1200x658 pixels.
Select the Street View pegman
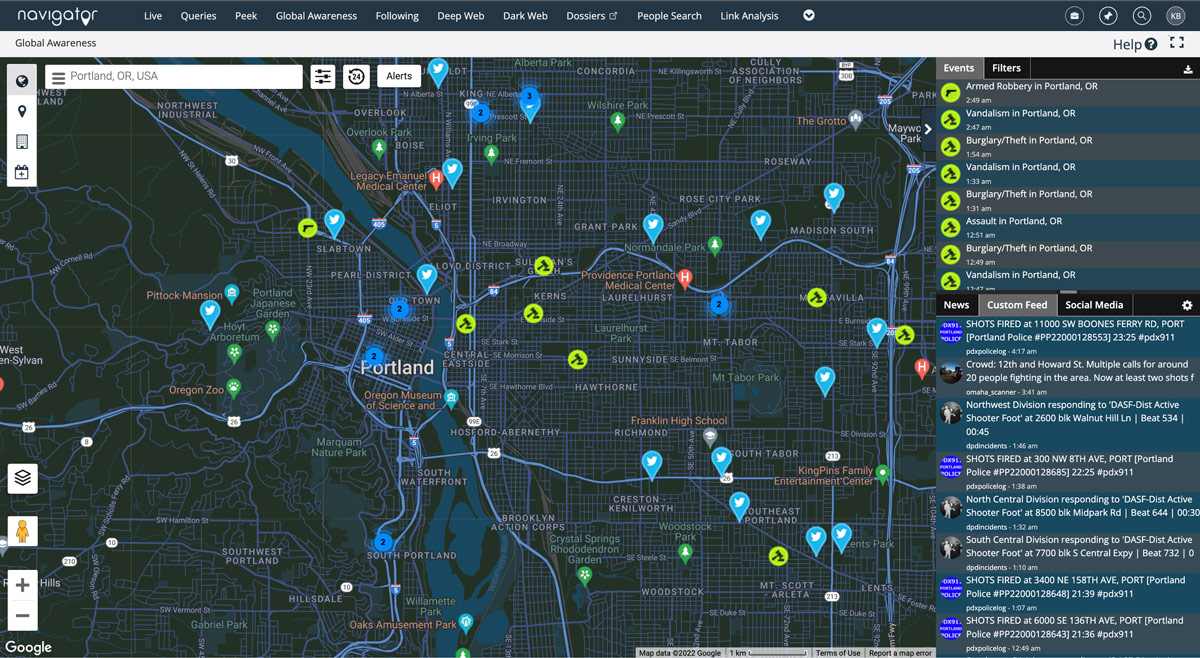click(x=23, y=531)
